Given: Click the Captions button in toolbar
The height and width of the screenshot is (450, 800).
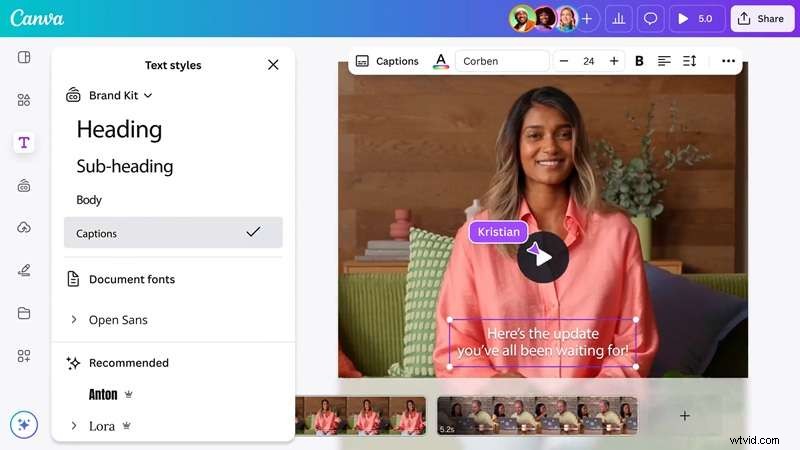Looking at the screenshot, I should (387, 61).
